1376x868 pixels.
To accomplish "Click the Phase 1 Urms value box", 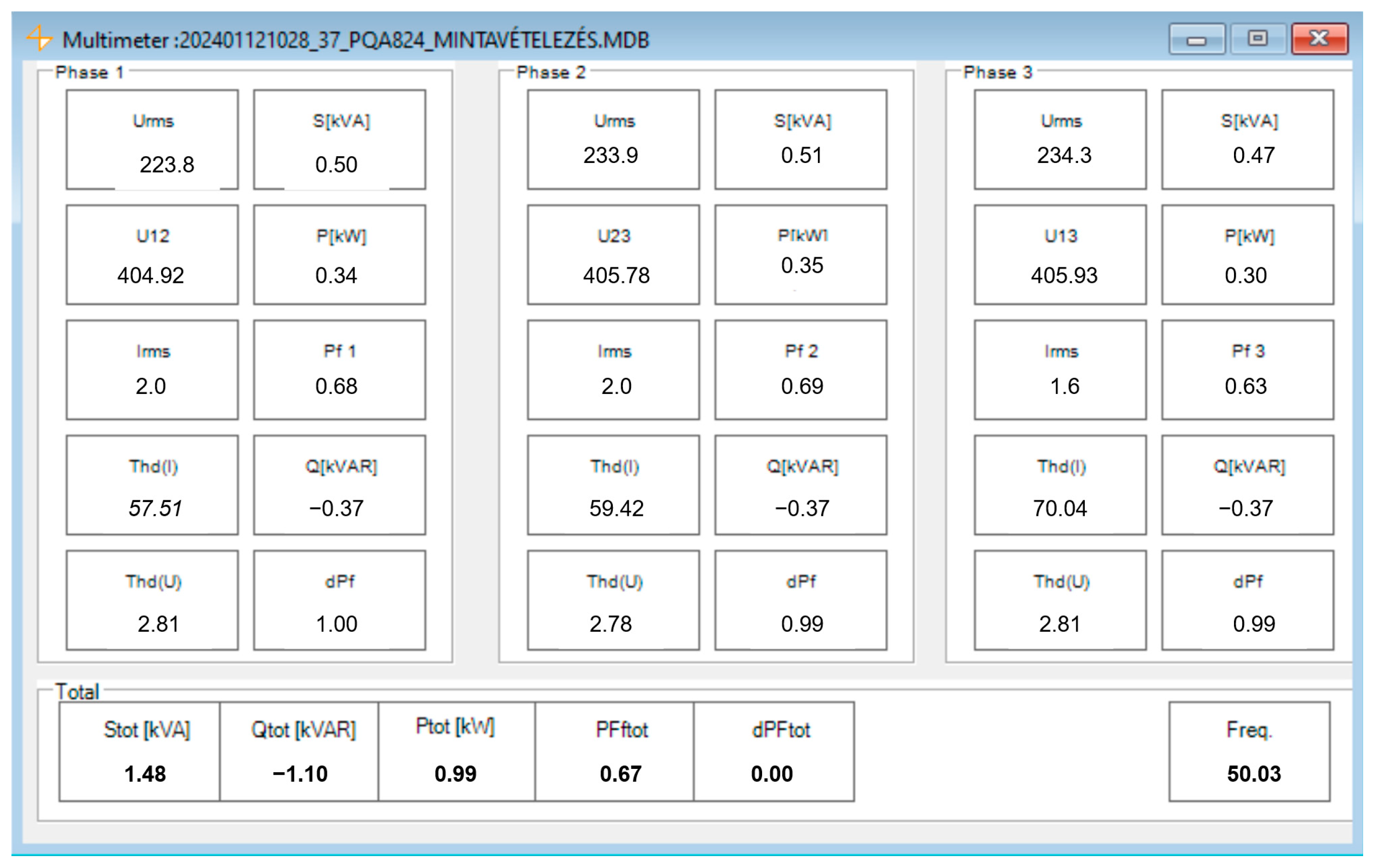I will pos(152,140).
